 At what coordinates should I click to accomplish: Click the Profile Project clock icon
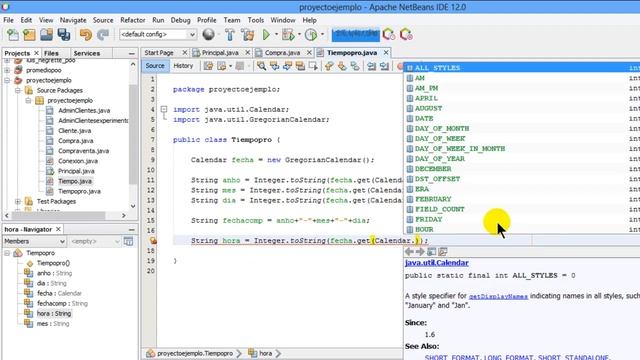tap(311, 35)
